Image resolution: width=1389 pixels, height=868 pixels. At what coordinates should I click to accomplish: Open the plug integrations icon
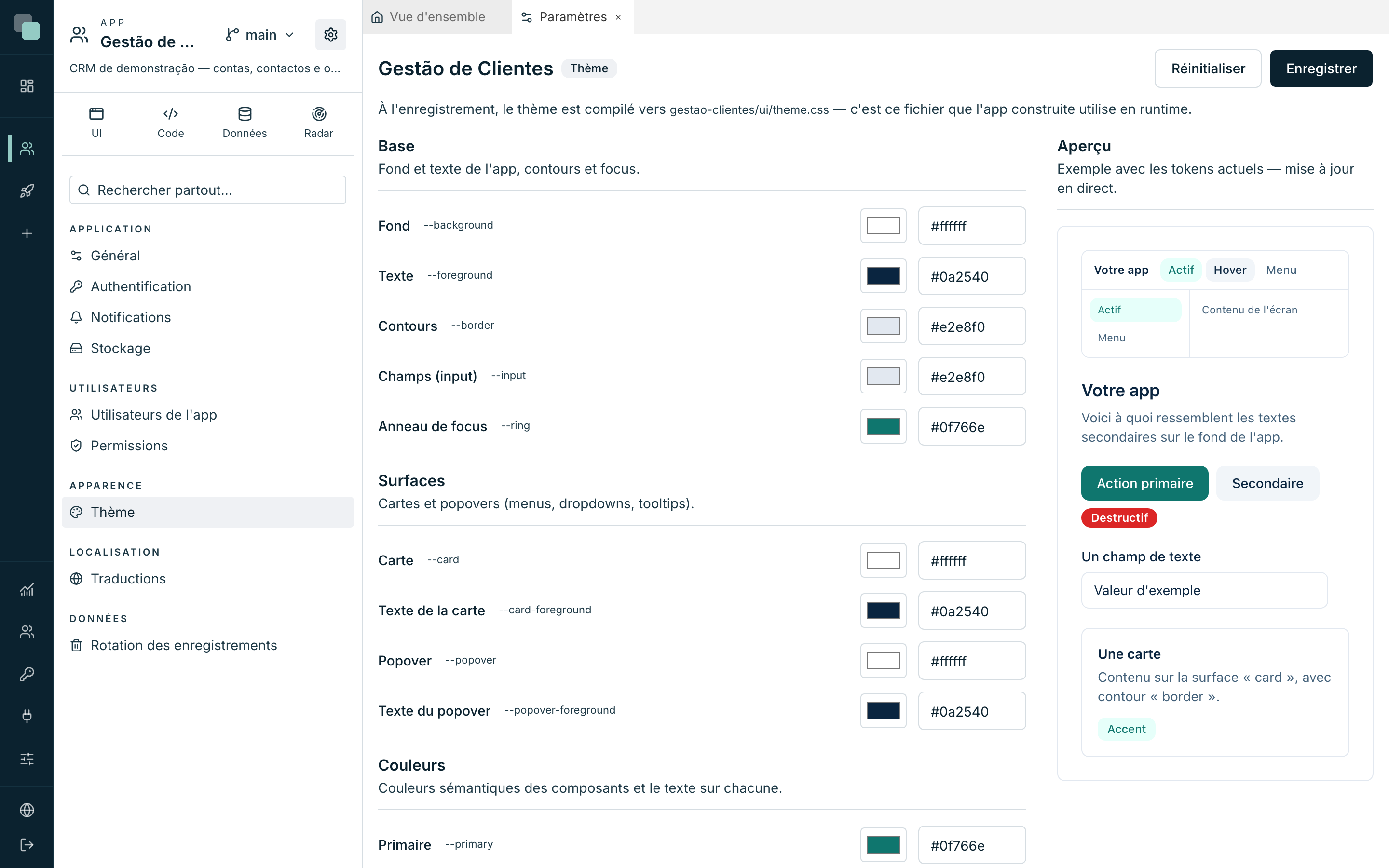pos(27,717)
